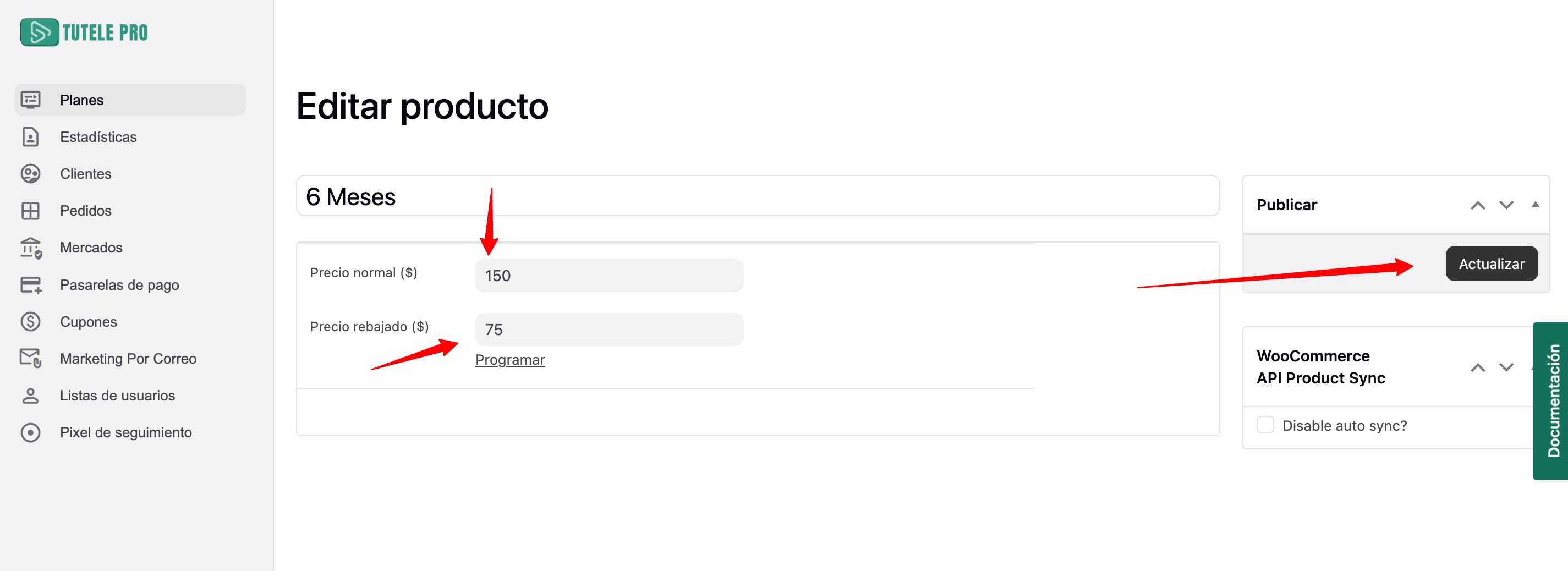The height and width of the screenshot is (571, 1568).
Task: Open Estadísticas via its document icon
Action: [30, 137]
